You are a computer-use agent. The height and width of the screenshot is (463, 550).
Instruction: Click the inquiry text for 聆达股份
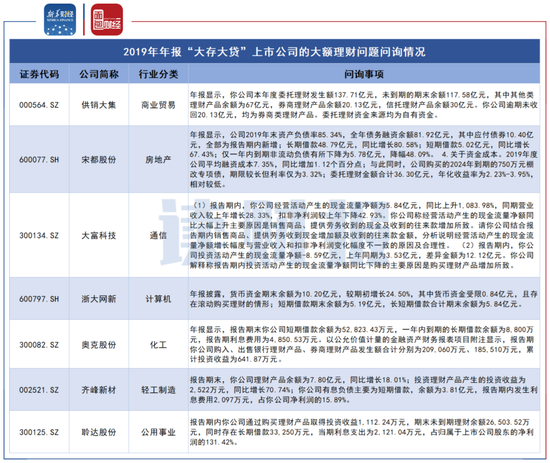(362, 432)
